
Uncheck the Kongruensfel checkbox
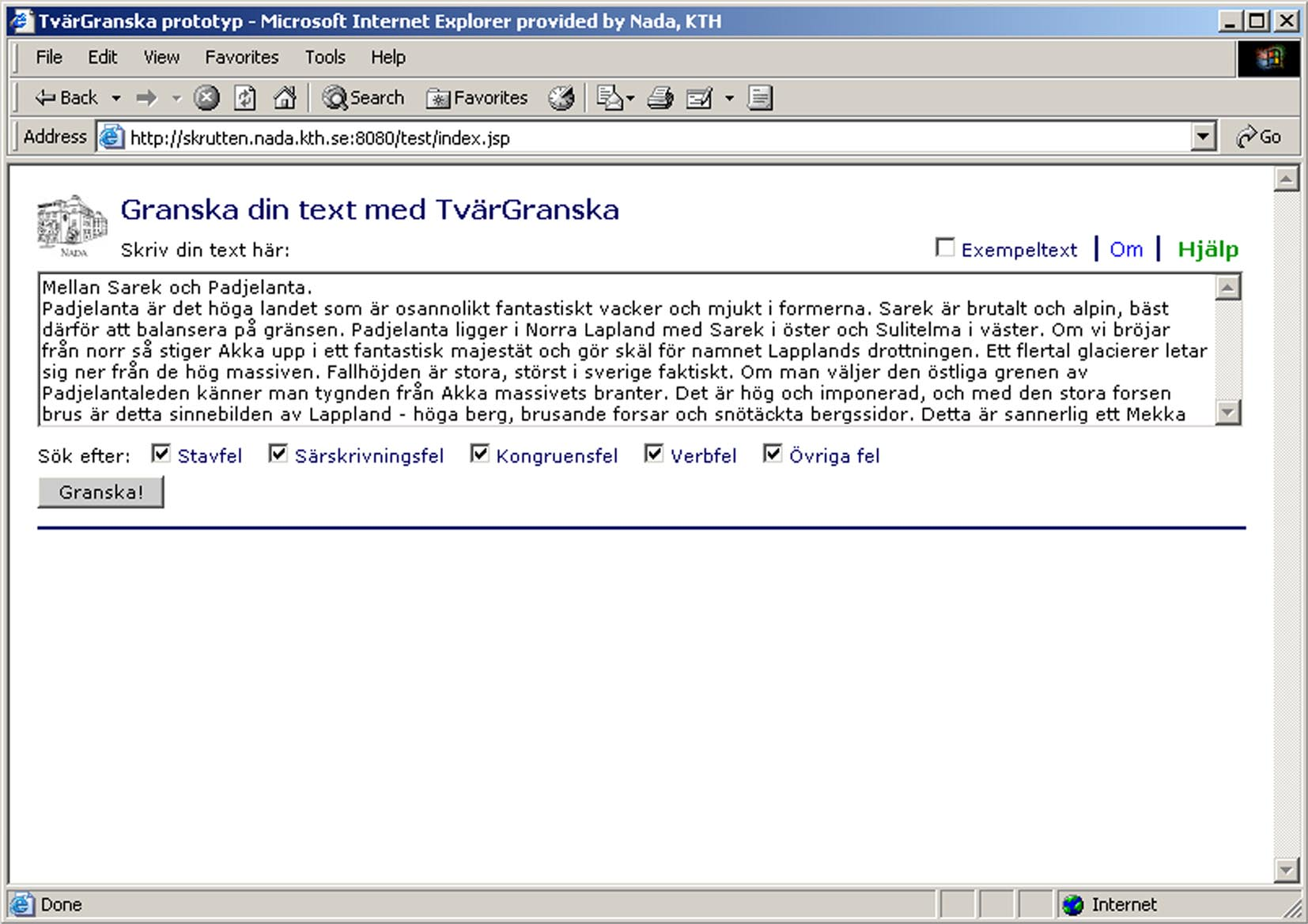[x=479, y=454]
